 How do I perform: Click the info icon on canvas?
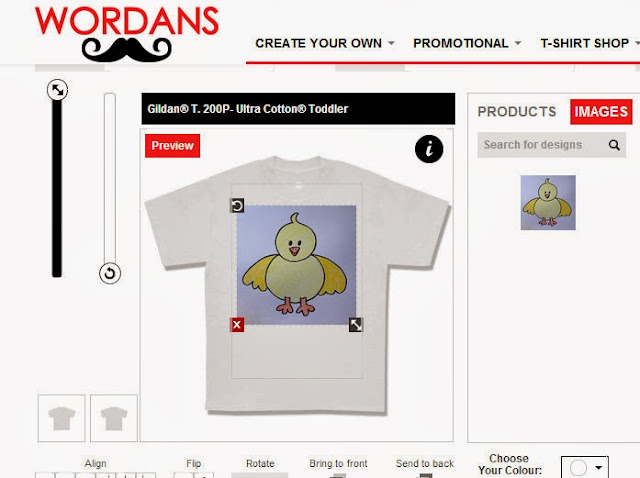[429, 149]
